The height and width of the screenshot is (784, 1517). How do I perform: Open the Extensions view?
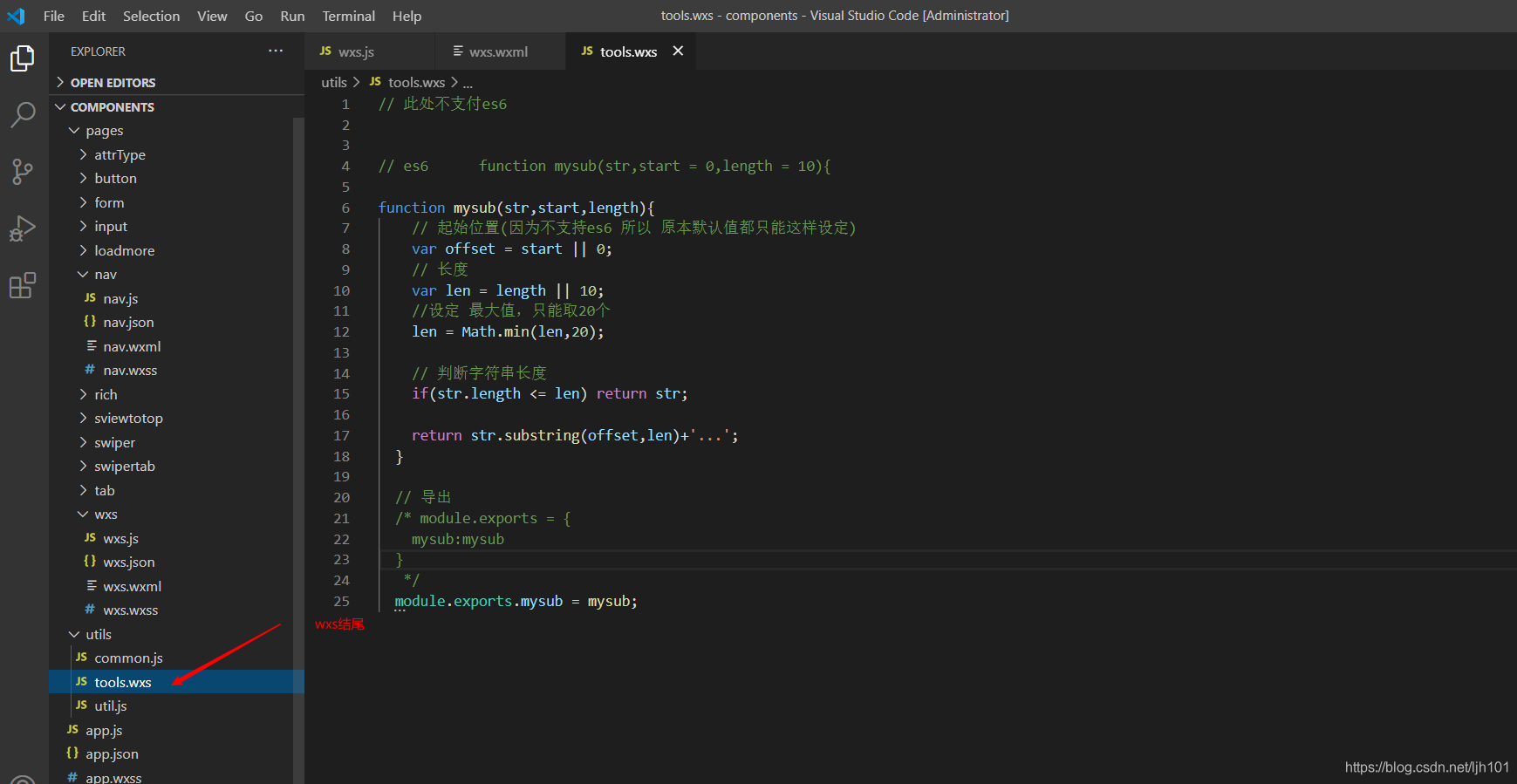tap(23, 285)
